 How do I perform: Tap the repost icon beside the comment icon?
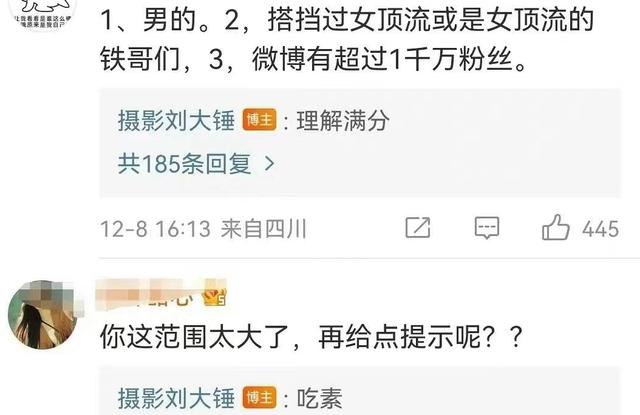pos(418,228)
